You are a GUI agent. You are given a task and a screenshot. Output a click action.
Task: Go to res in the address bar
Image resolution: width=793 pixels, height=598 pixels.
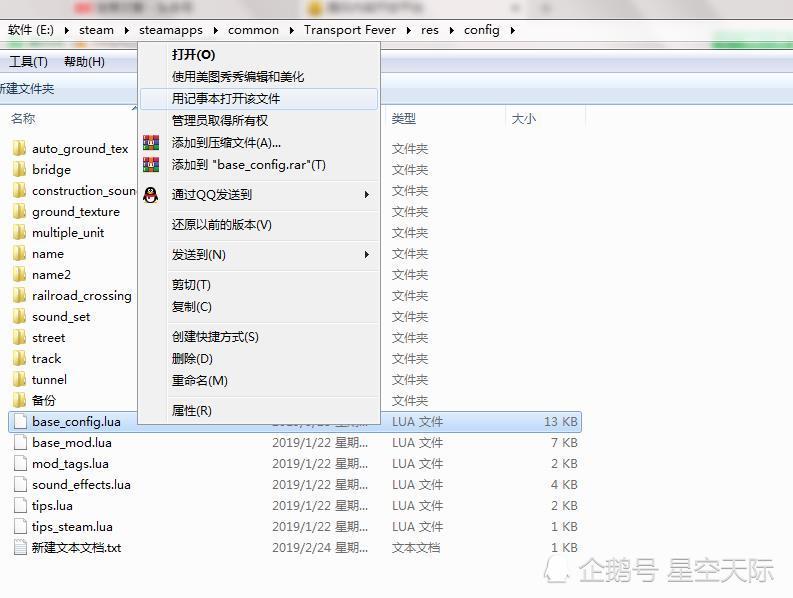point(430,30)
